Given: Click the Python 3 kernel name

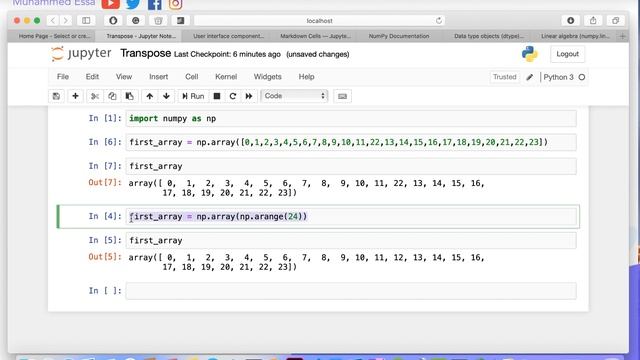Looking at the screenshot, I should coord(558,77).
